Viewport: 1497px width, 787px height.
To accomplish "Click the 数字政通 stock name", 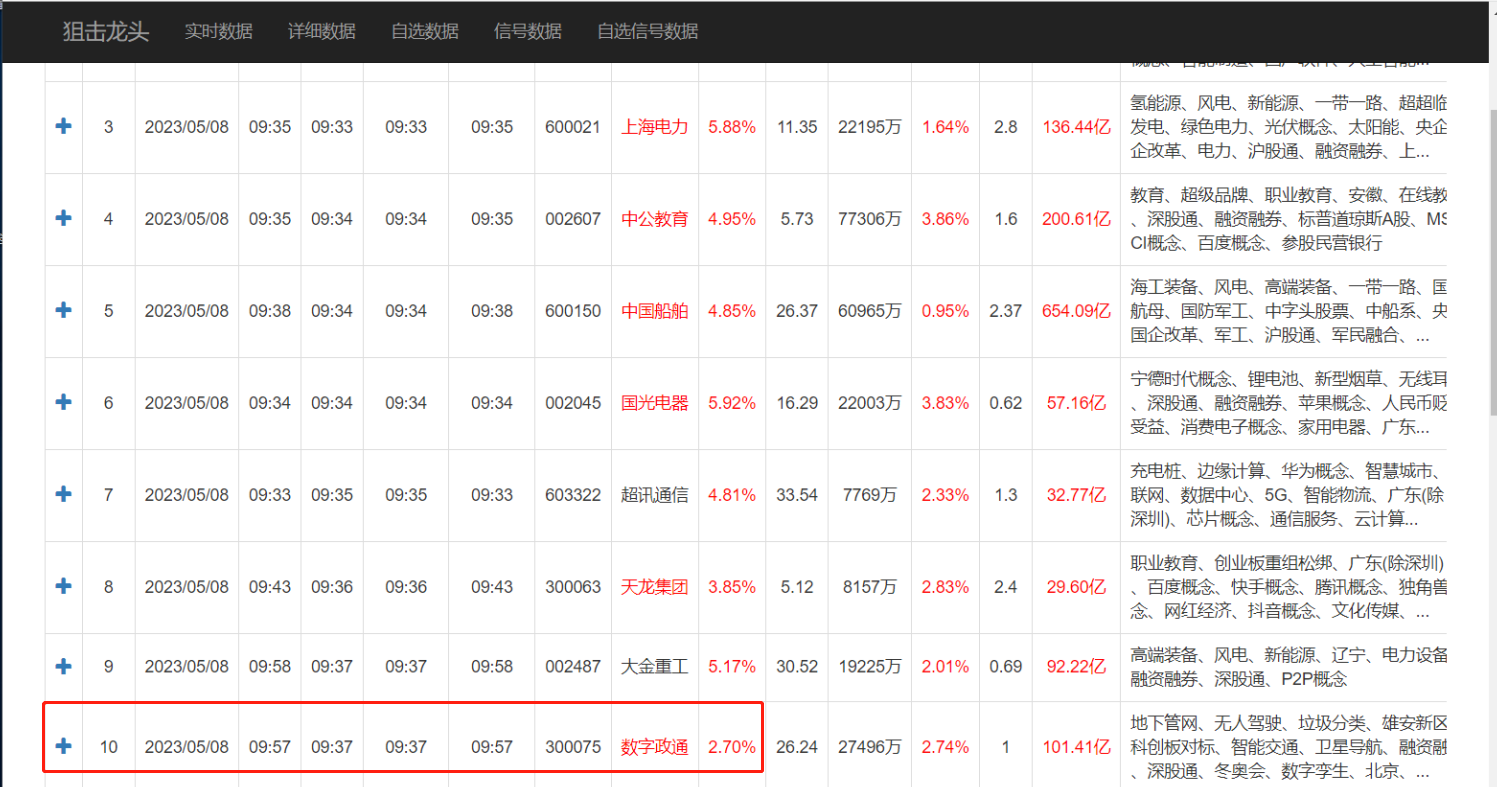I will tap(654, 747).
